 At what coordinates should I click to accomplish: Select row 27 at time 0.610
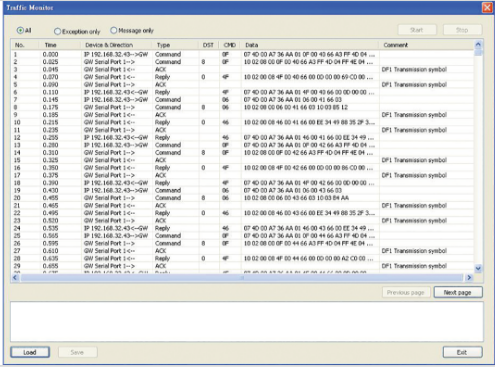[243, 251]
